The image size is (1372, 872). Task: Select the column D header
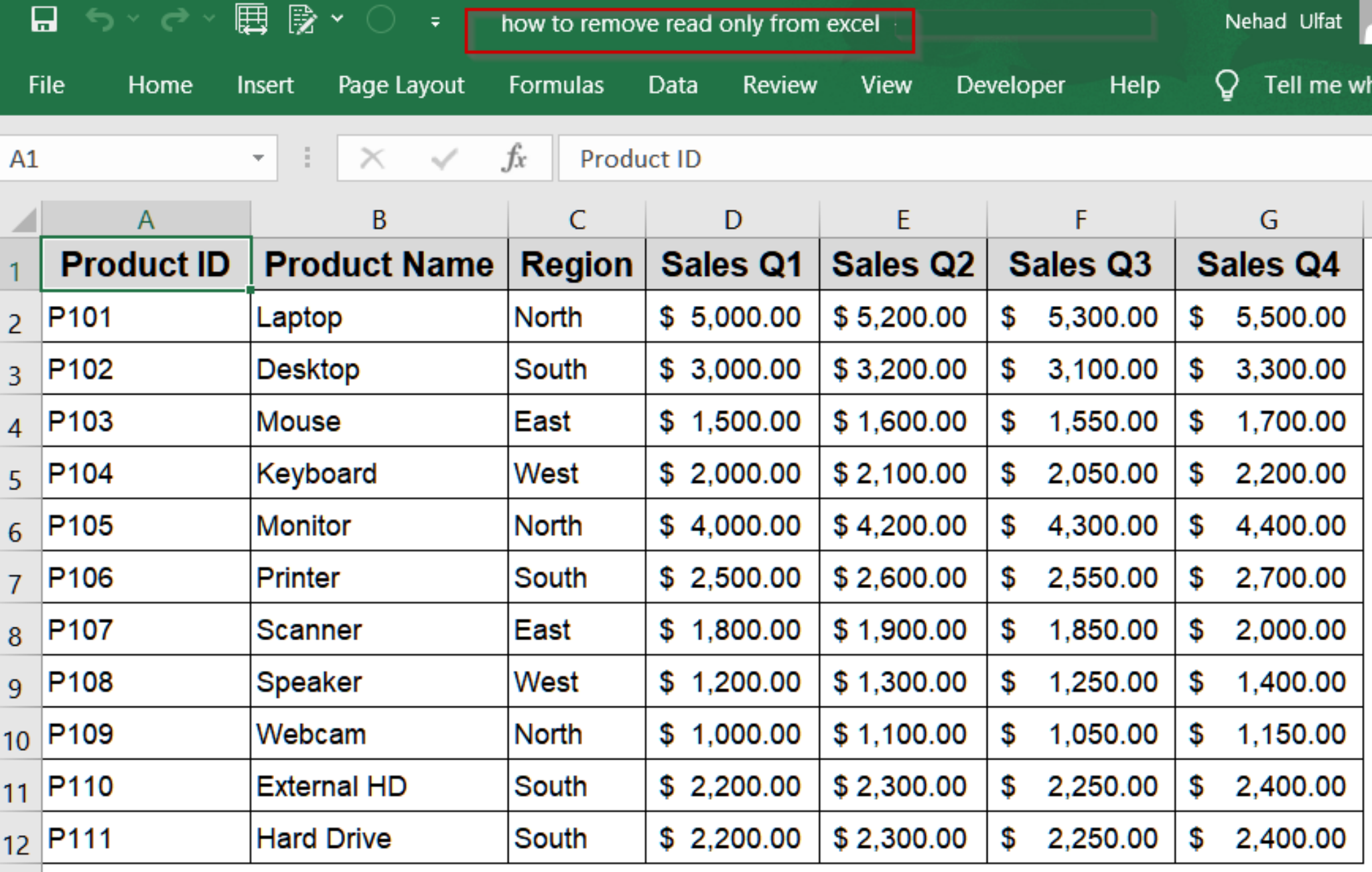coord(732,219)
